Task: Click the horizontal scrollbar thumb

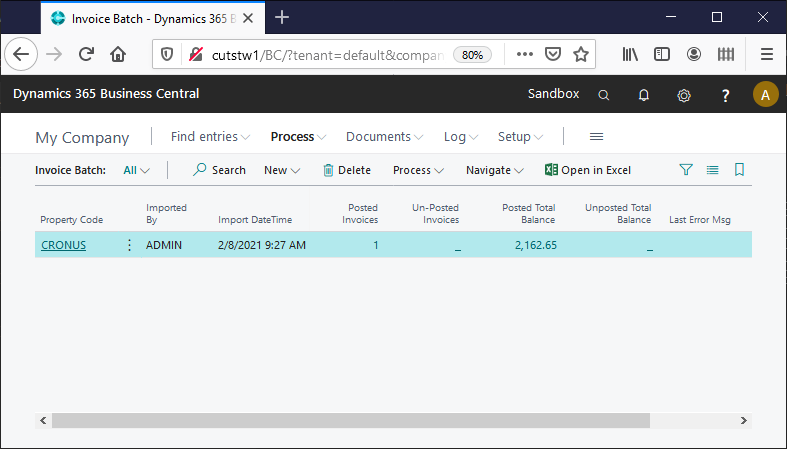Action: (351, 420)
